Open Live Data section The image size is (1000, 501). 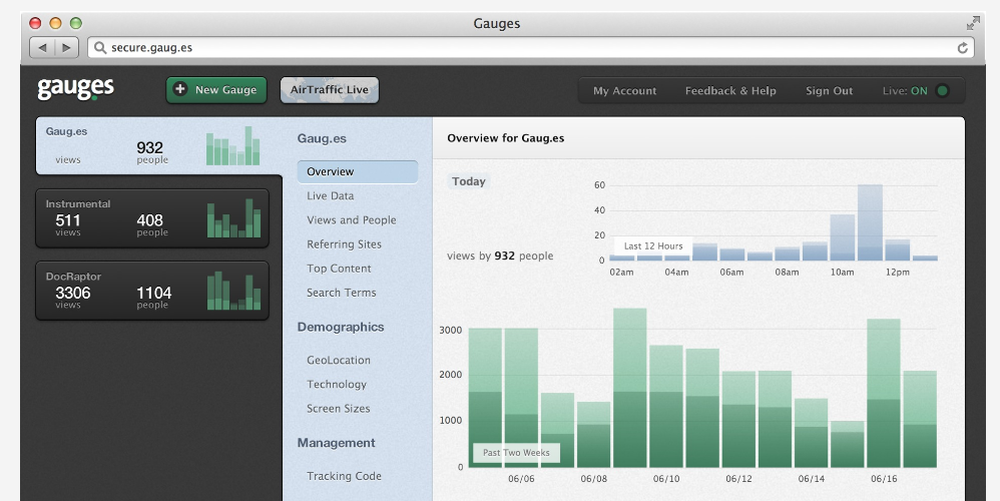pyautogui.click(x=330, y=196)
